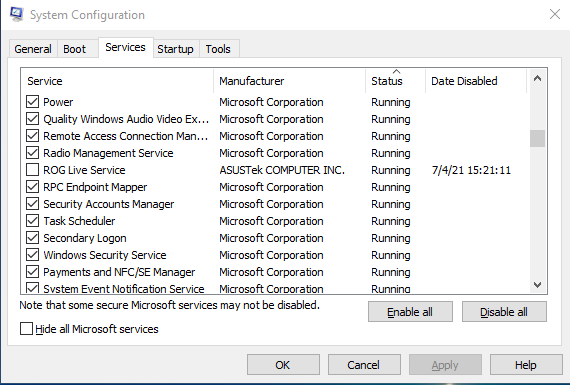The height and width of the screenshot is (385, 570).
Task: Sort by the Date Disabled column header
Action: [476, 81]
